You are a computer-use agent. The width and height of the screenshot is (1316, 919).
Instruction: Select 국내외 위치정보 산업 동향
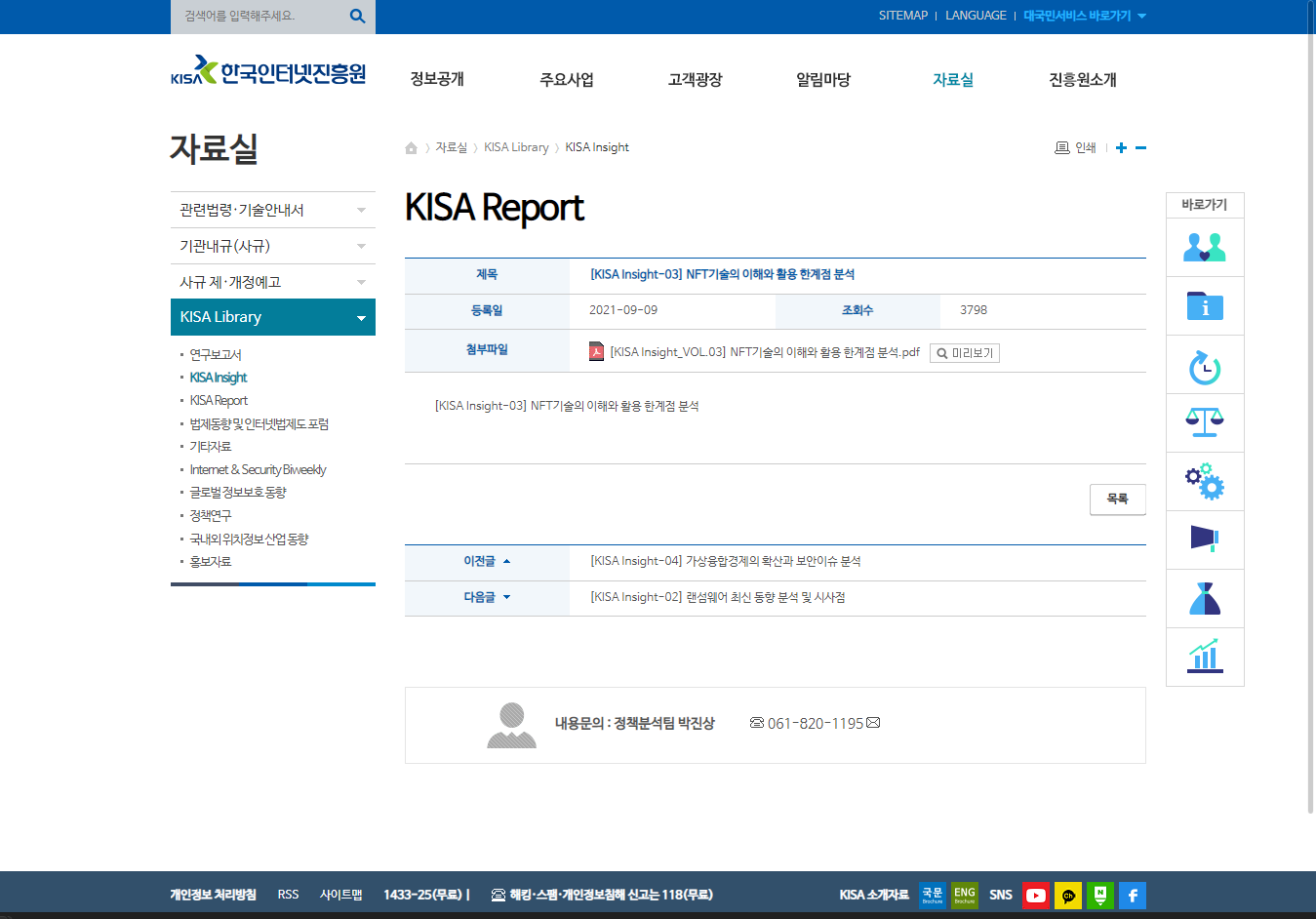[249, 539]
